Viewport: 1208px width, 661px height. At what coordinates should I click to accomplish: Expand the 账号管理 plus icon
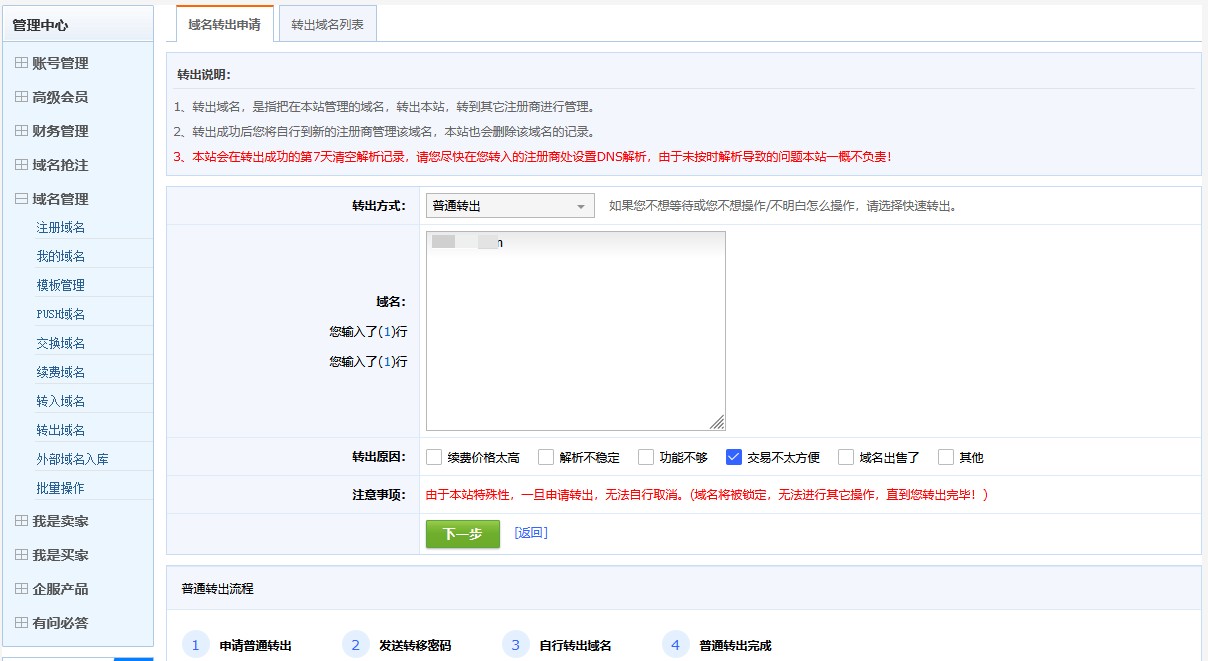tap(21, 63)
